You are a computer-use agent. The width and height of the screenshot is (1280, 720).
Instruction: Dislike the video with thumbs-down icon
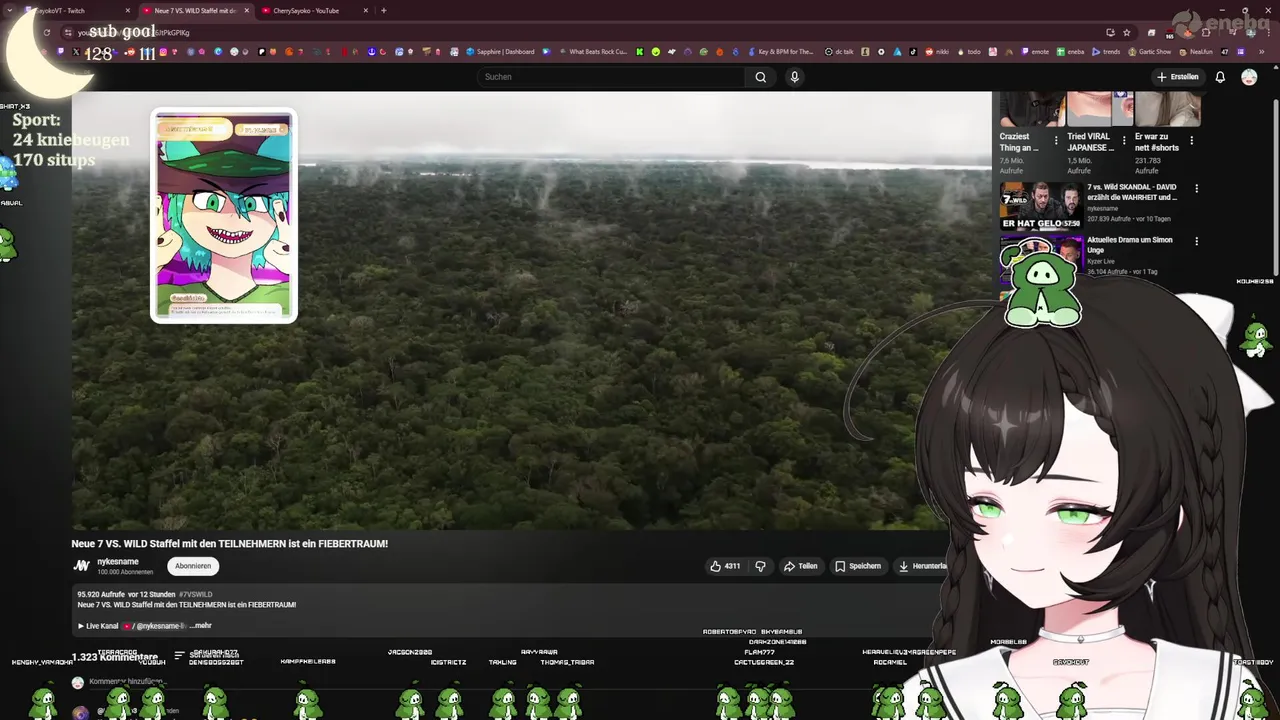click(x=761, y=566)
